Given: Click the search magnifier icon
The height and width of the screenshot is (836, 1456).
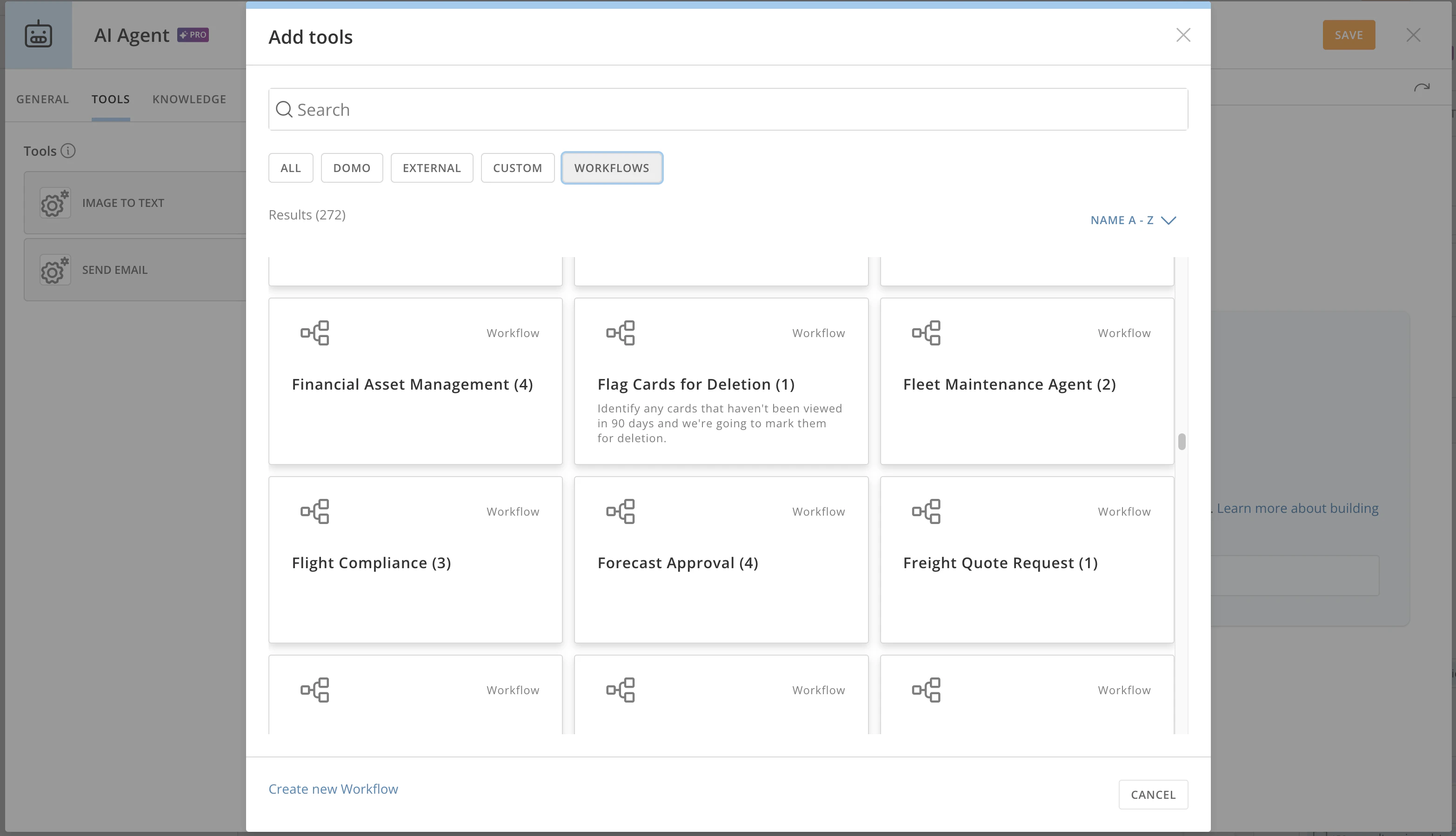Looking at the screenshot, I should [284, 109].
